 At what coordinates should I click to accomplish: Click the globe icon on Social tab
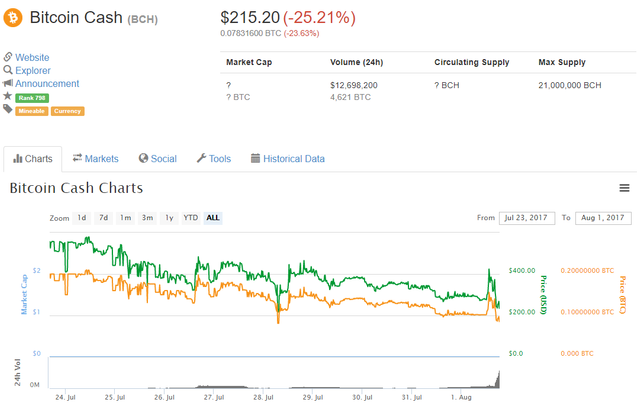pyautogui.click(x=143, y=158)
